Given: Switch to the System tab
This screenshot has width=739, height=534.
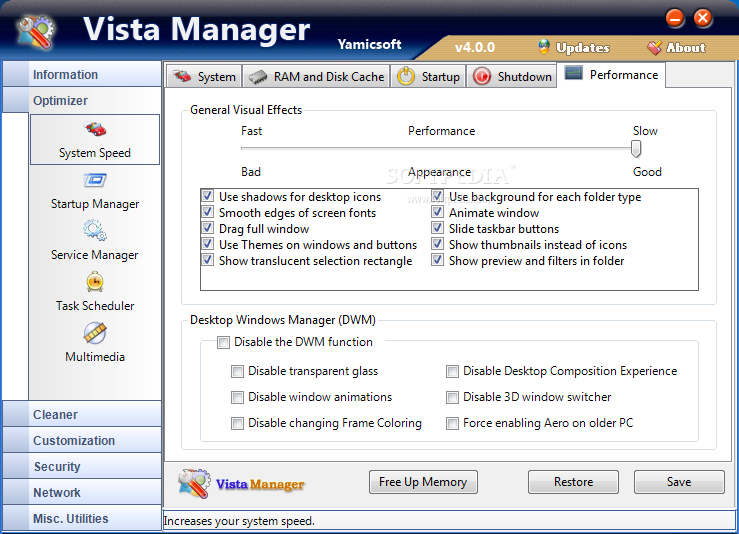Looking at the screenshot, I should coord(204,76).
